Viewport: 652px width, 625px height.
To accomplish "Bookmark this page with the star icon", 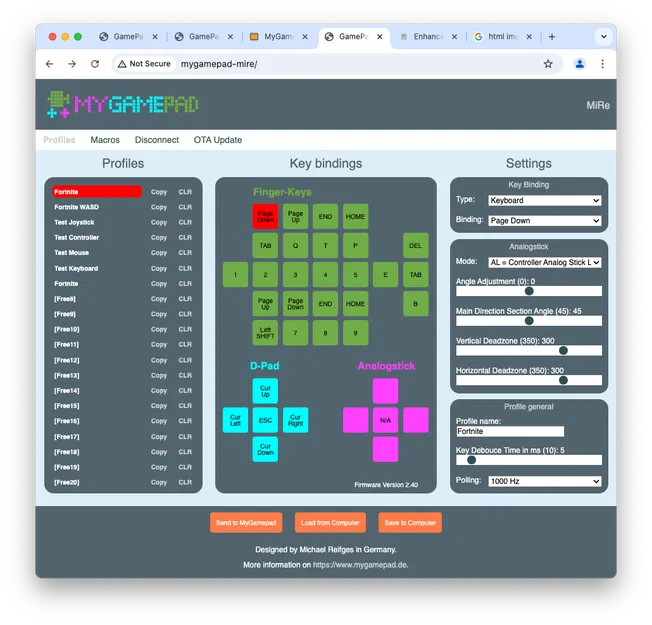I will 548,64.
